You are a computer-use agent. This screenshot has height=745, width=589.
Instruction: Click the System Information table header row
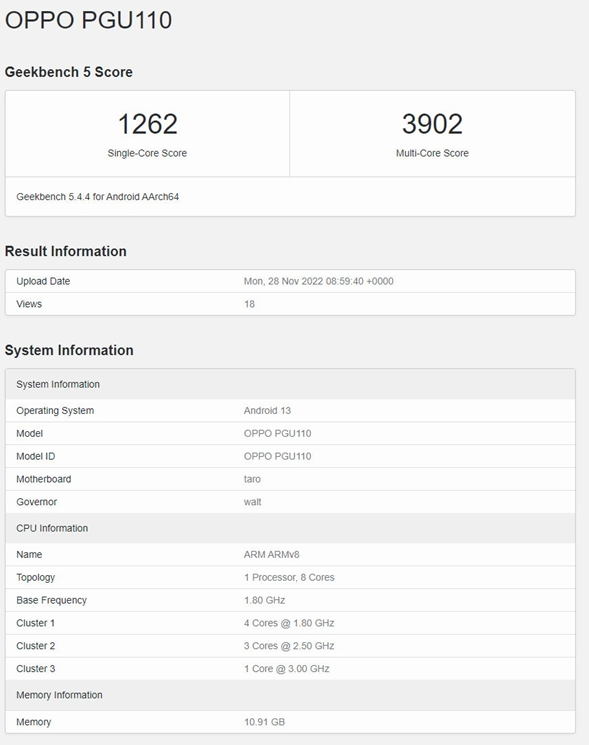tap(290, 384)
